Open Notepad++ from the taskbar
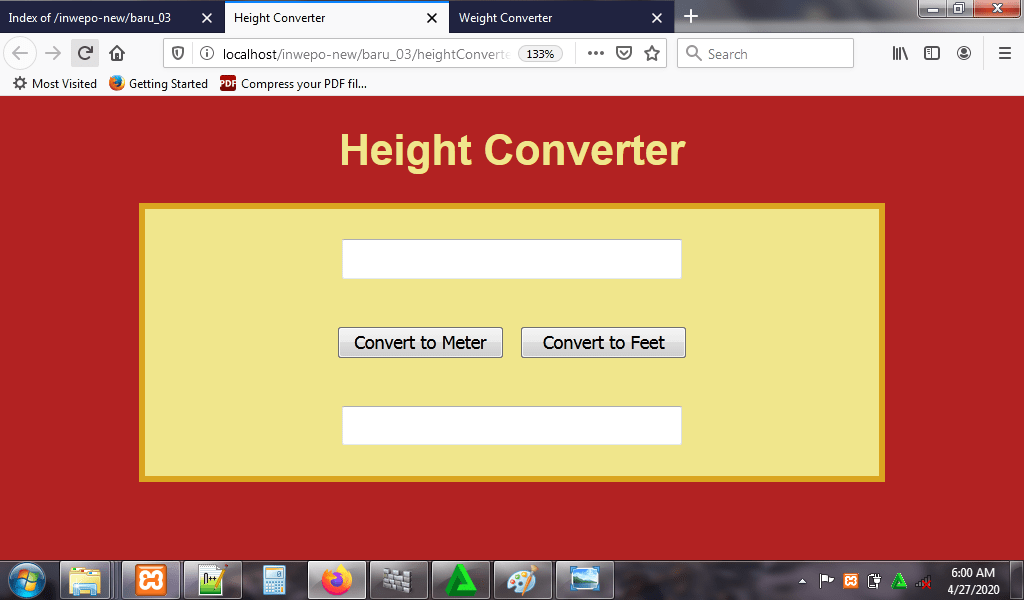Viewport: 1024px width, 600px height. (x=213, y=580)
